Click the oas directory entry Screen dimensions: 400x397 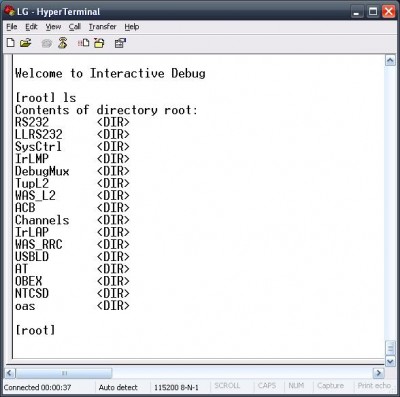pyautogui.click(x=25, y=306)
